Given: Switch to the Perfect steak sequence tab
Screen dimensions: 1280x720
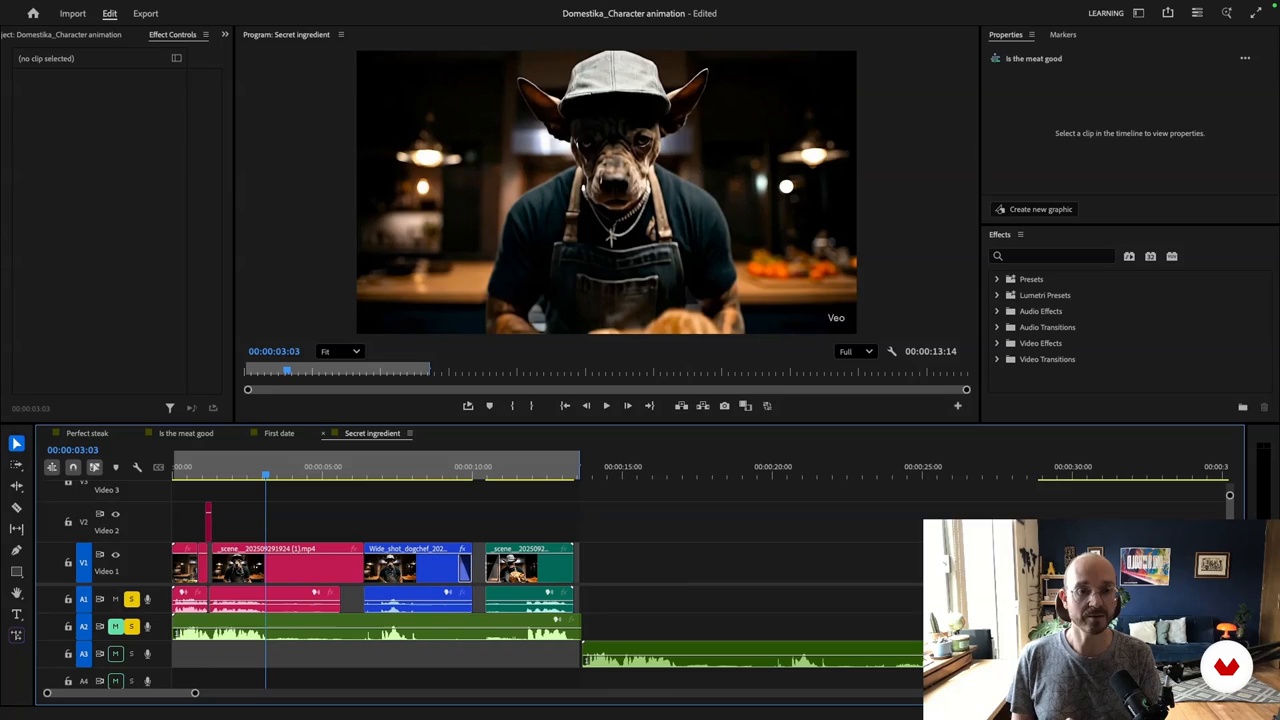Looking at the screenshot, I should [x=87, y=434].
